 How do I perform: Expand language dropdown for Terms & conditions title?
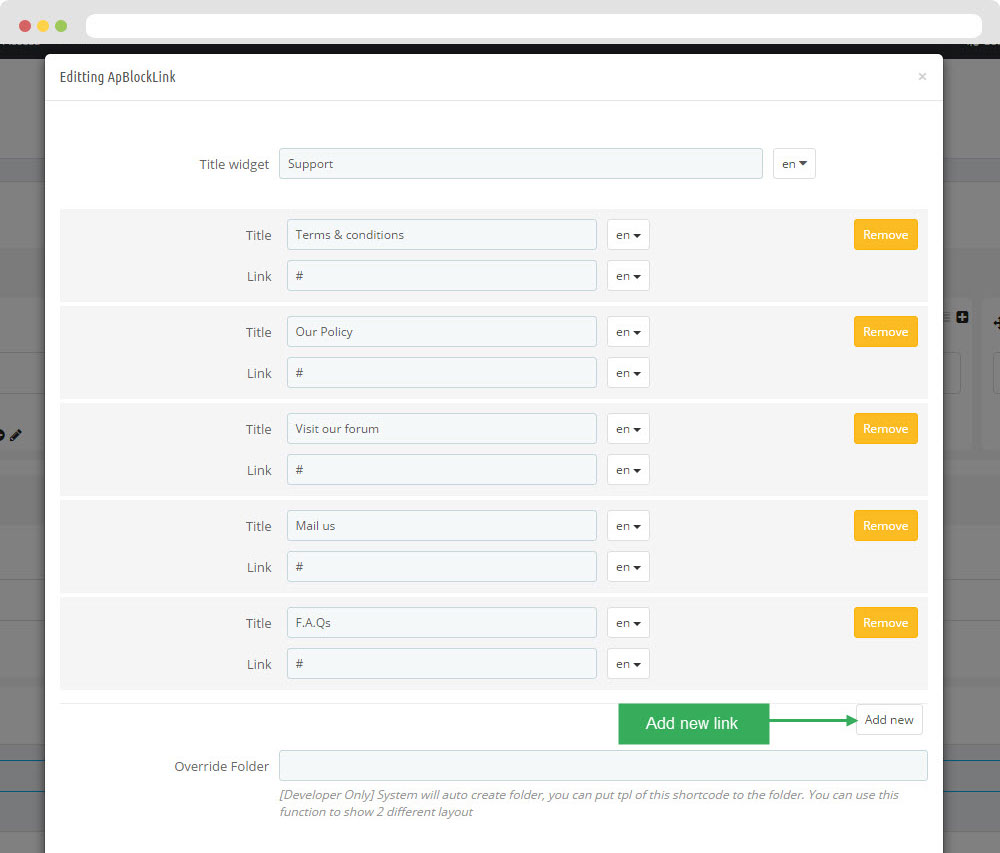628,235
